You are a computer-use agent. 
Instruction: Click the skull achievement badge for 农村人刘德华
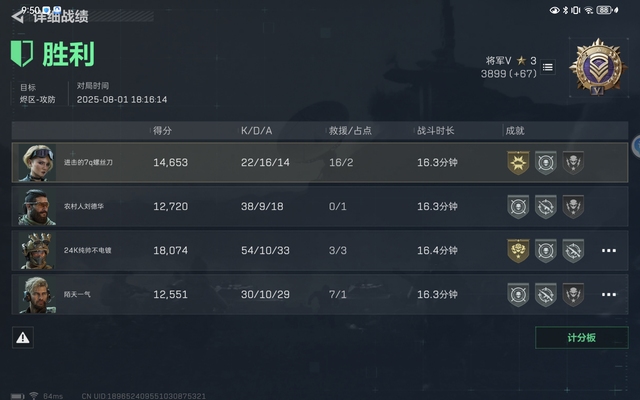click(573, 206)
